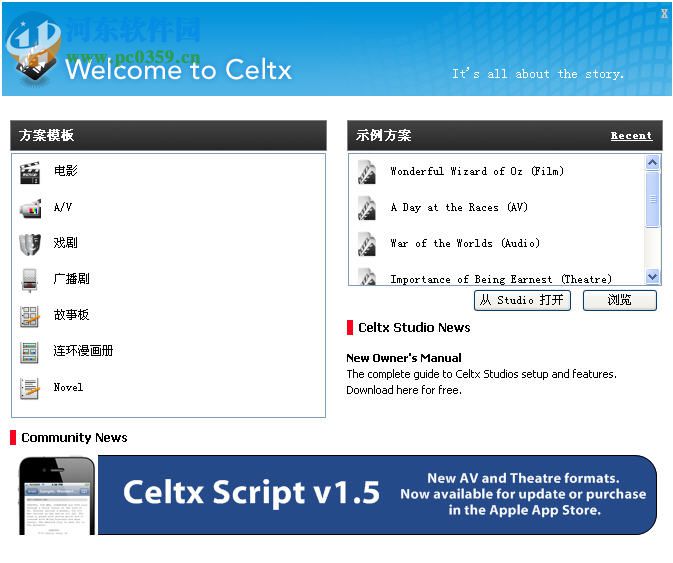Open A Day at the Races (AV) sample
Viewport: 673px width, 563px height.
click(459, 207)
